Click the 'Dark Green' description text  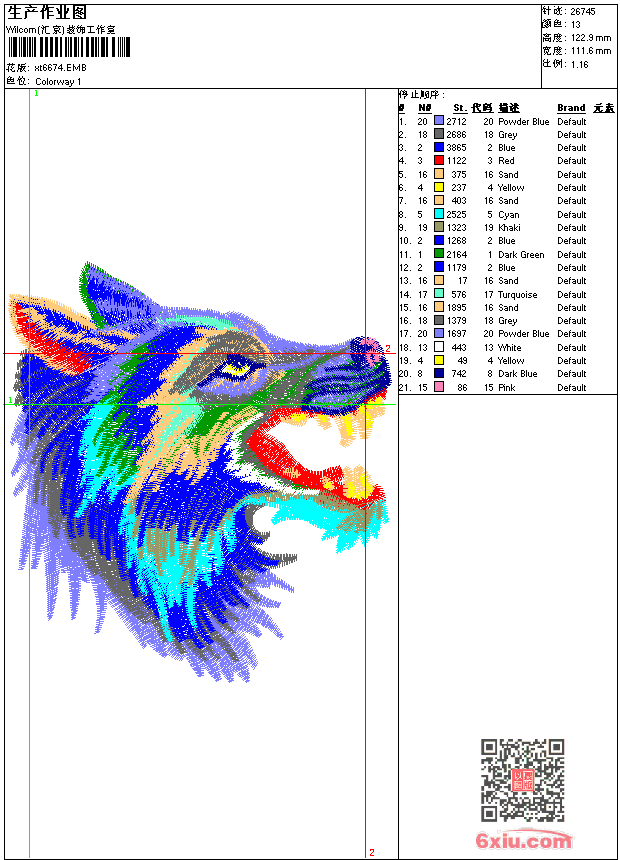tap(521, 254)
